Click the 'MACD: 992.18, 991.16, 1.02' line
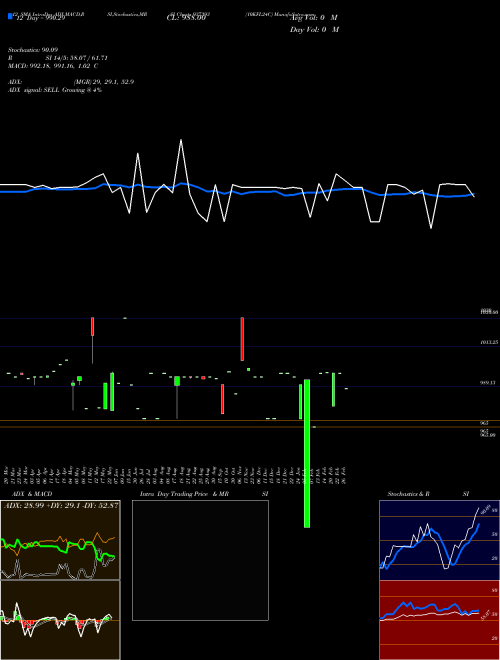Viewport: 500px width, 660px height. click(x=53, y=66)
